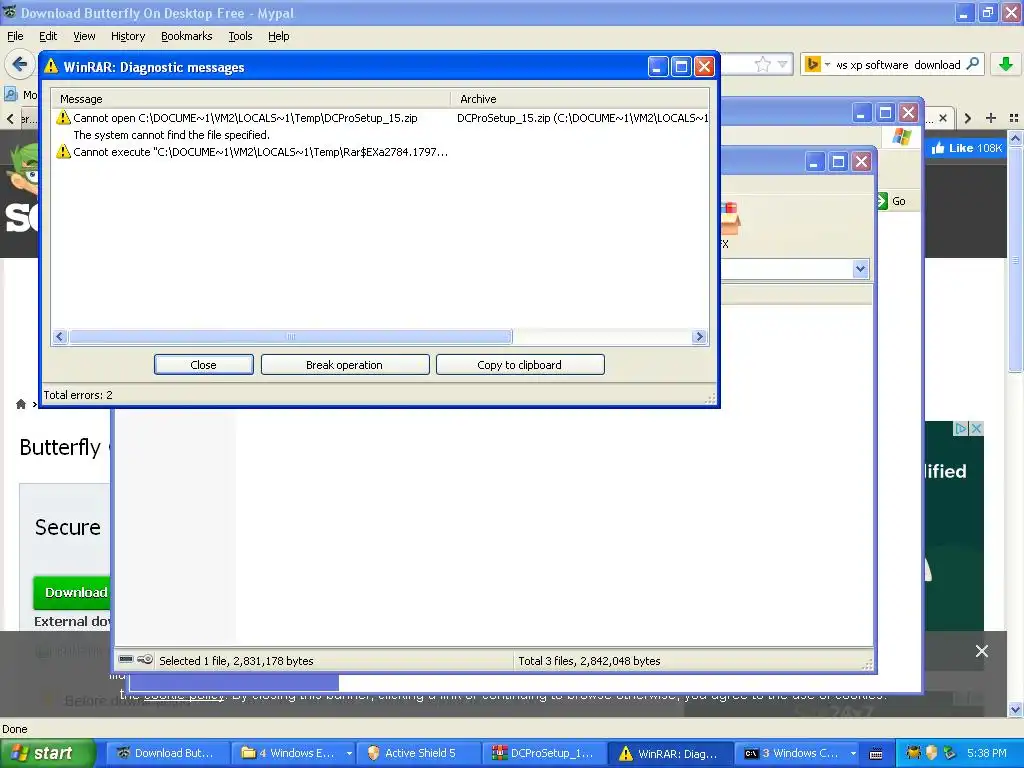Click the AdChoices triangle icon

pyautogui.click(x=961, y=428)
